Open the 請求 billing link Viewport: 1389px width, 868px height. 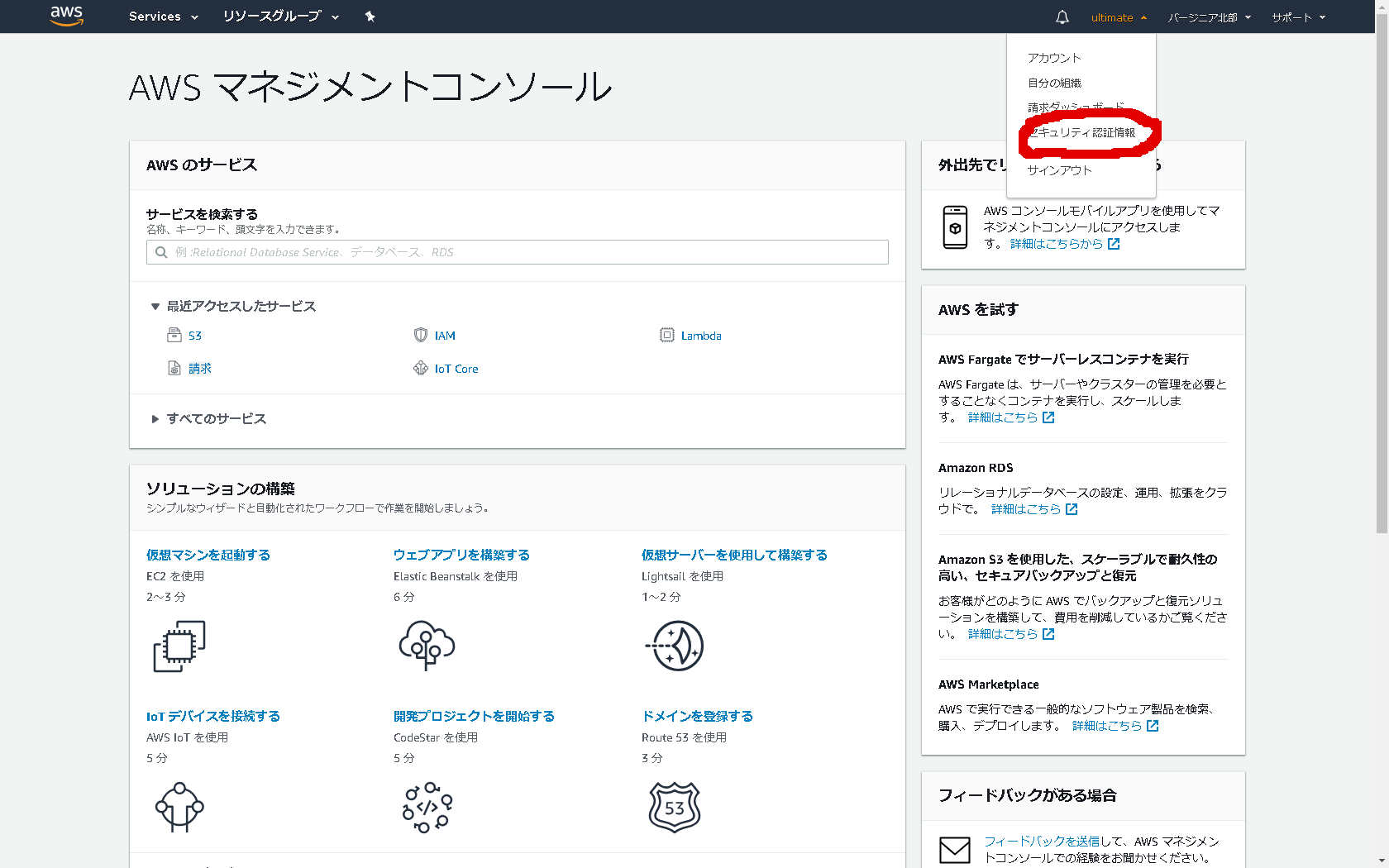pos(200,369)
